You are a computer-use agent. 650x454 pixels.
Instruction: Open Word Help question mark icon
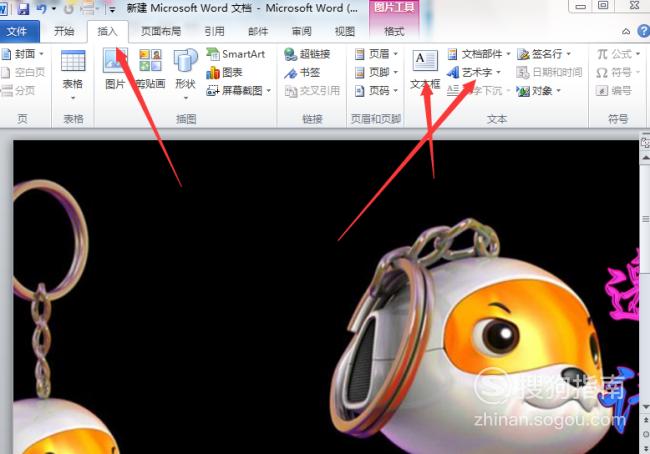[644, 31]
